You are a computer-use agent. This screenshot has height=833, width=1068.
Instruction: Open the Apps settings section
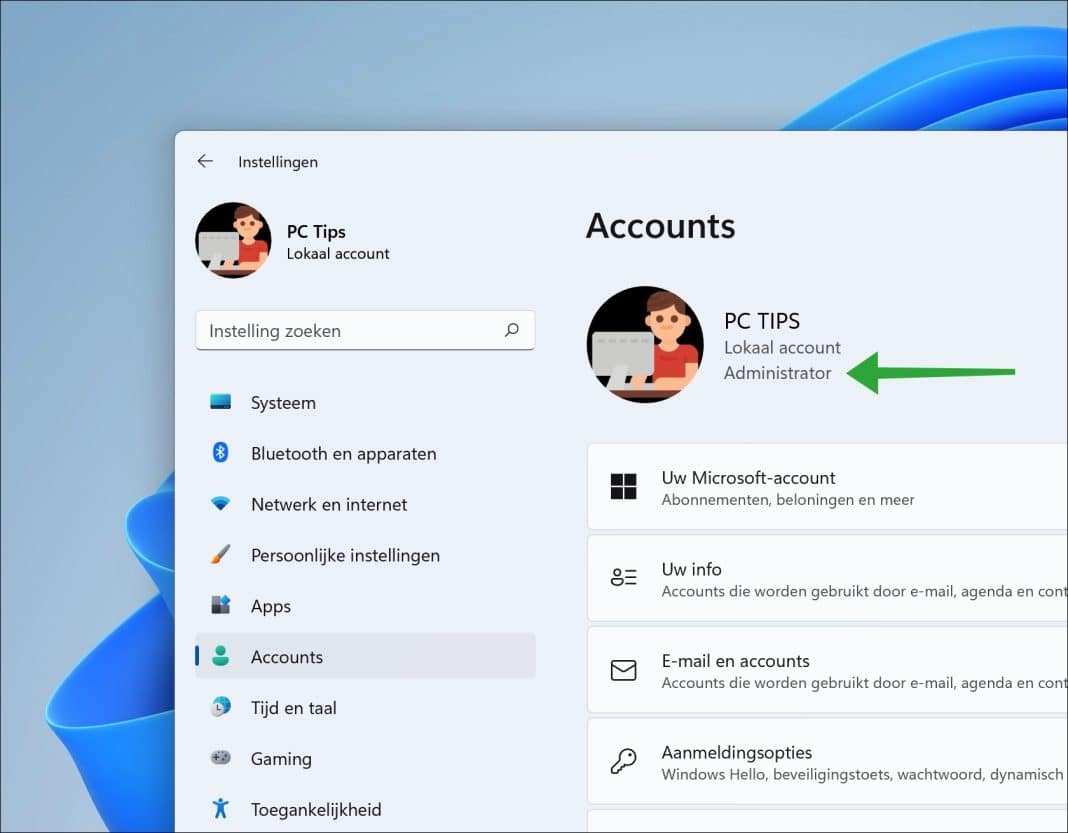[x=365, y=606]
